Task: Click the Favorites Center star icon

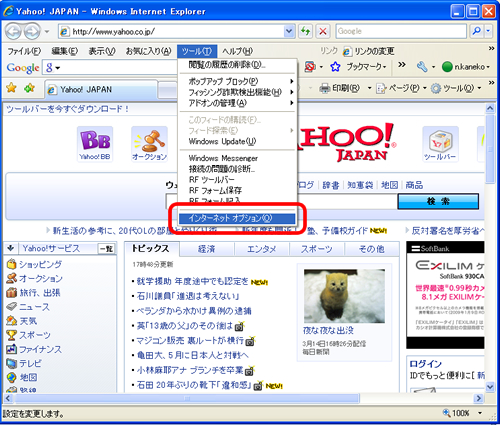Action: point(11,88)
